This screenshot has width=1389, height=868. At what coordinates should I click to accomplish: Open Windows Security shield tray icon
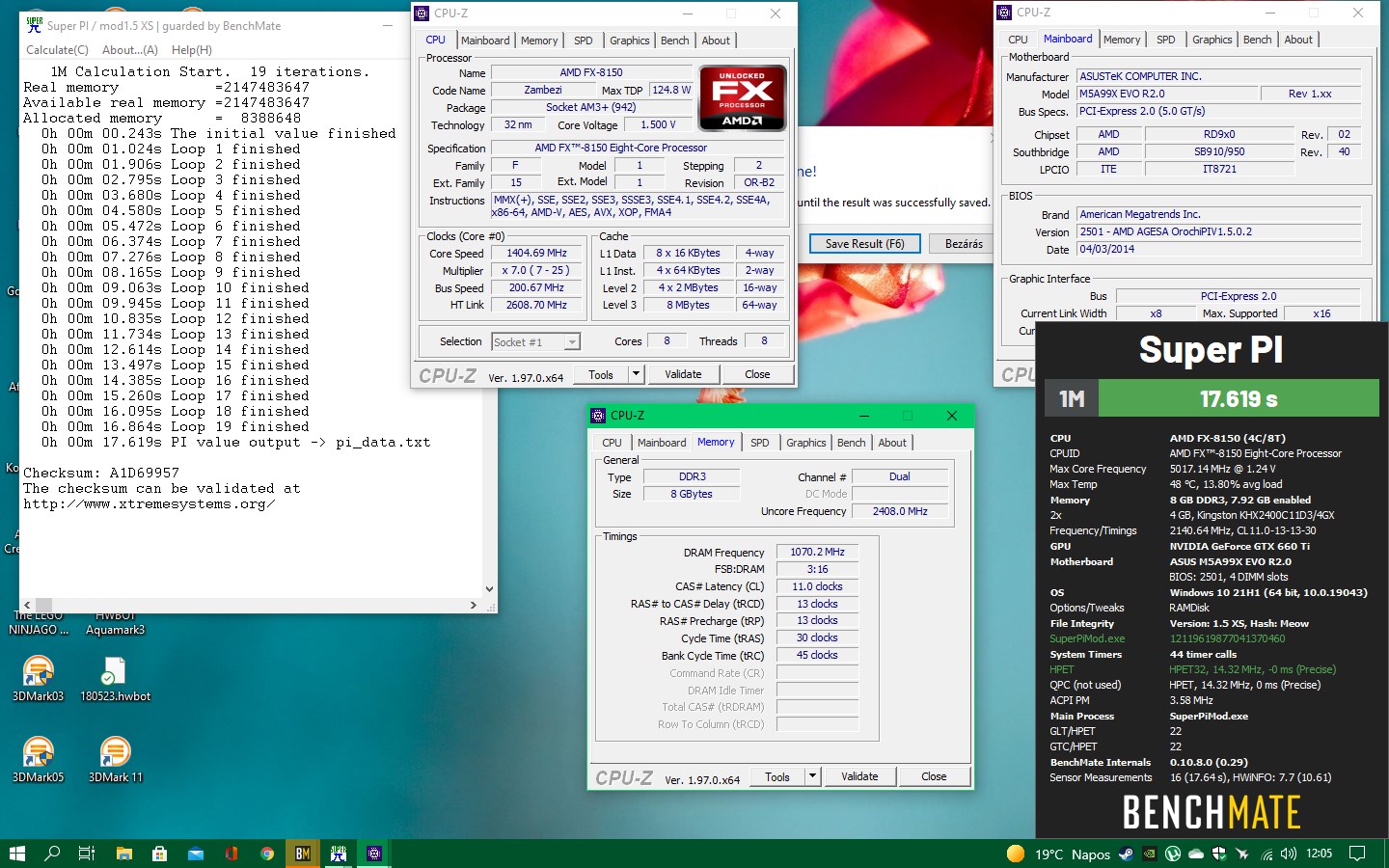point(1219,854)
